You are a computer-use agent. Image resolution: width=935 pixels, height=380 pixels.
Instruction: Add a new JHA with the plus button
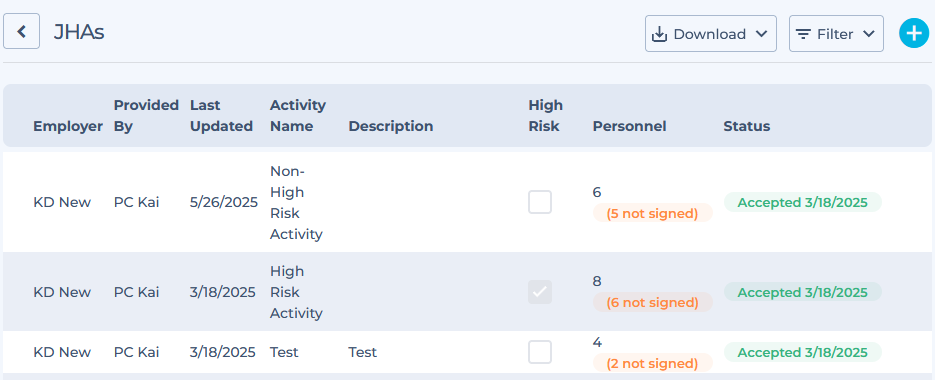[x=914, y=33]
